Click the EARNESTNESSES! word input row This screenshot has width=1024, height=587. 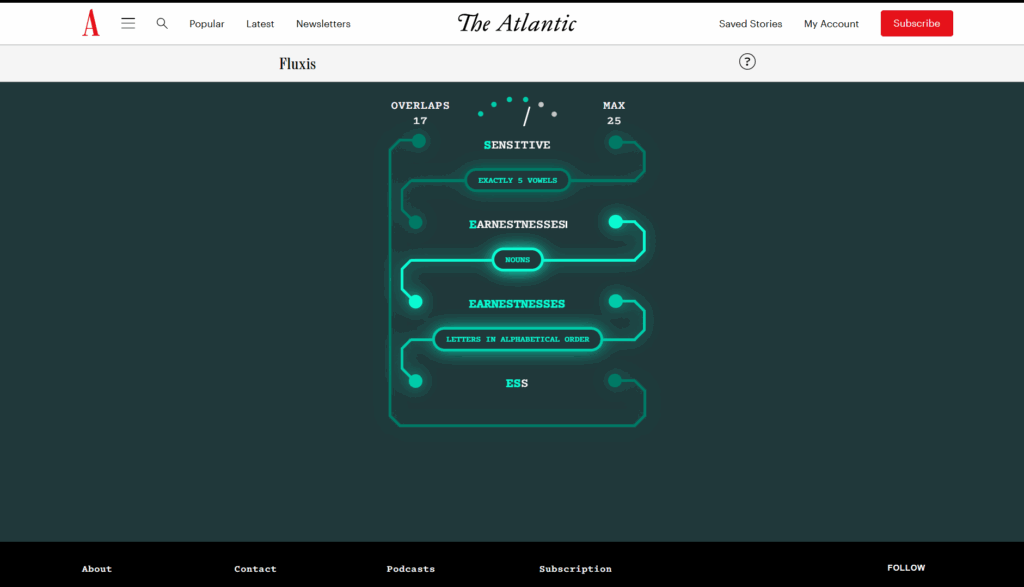517,224
